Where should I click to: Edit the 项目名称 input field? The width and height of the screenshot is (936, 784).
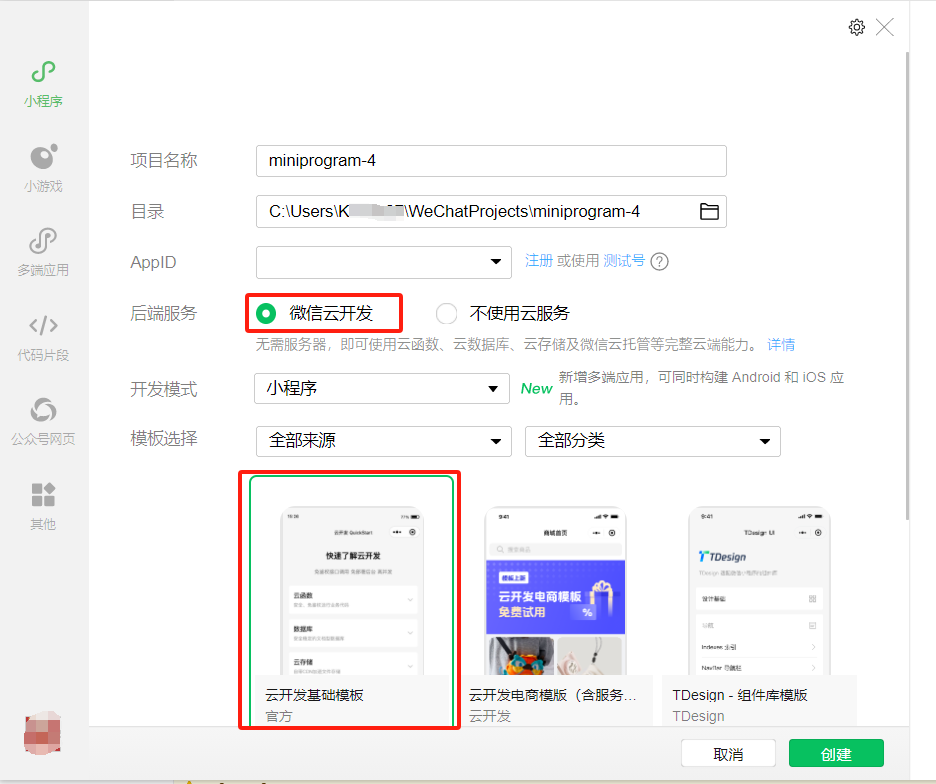point(491,161)
